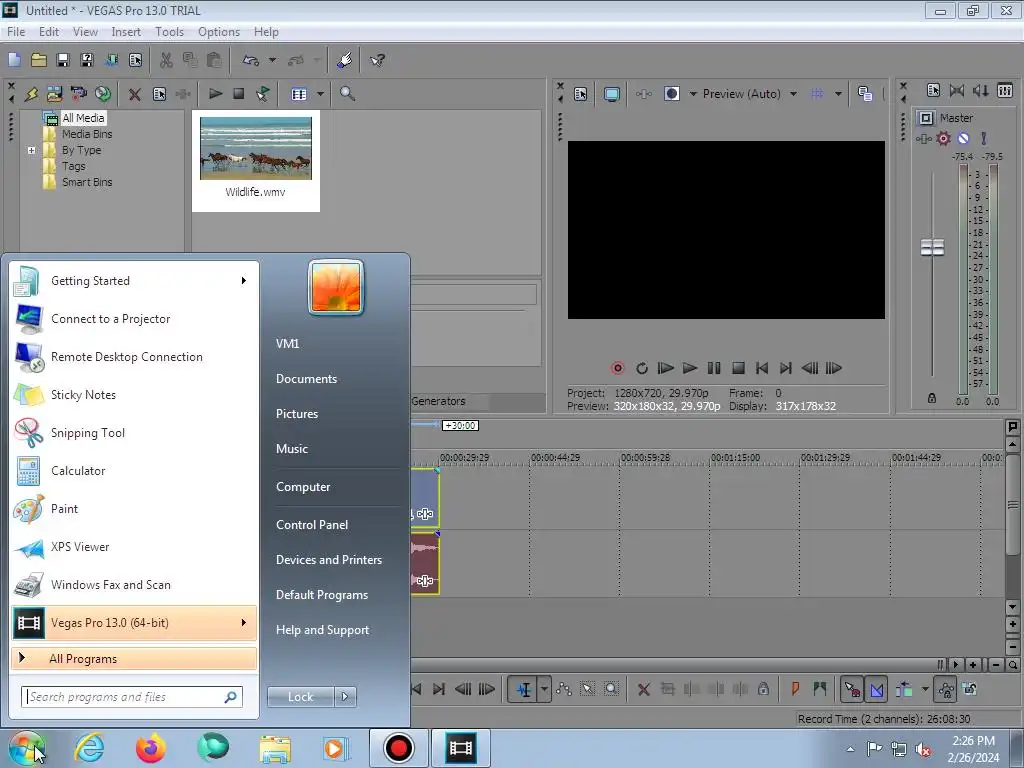
Task: Open the View menu
Action: tap(85, 32)
